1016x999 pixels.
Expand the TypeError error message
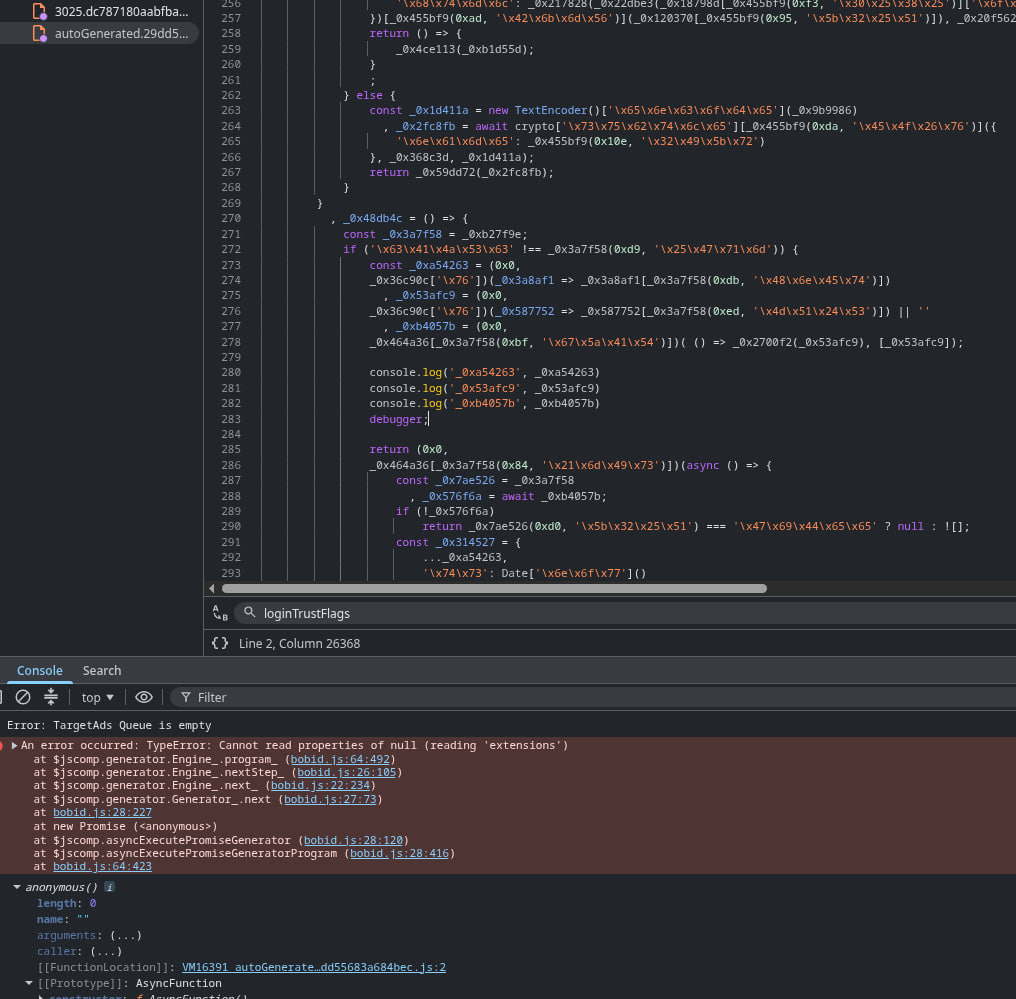pos(14,746)
